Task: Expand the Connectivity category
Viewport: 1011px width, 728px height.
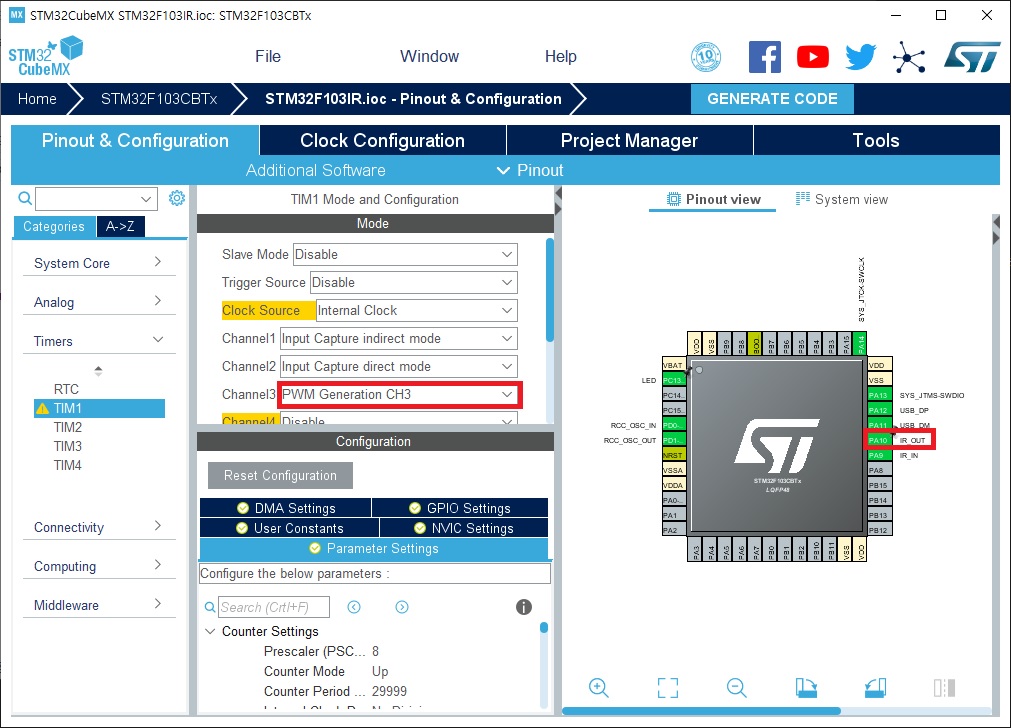Action: point(99,527)
